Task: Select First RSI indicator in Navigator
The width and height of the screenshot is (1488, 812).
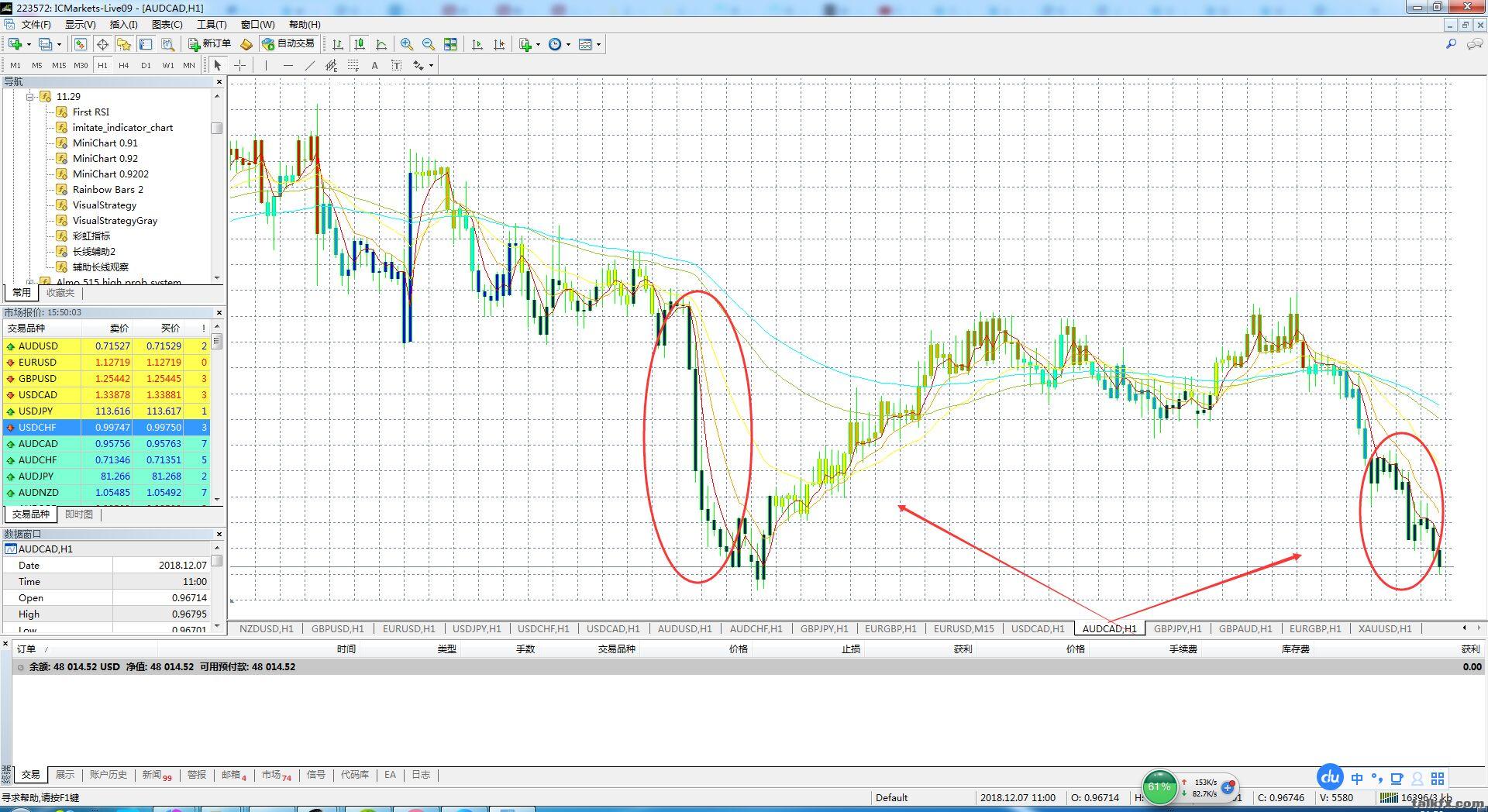Action: (91, 112)
